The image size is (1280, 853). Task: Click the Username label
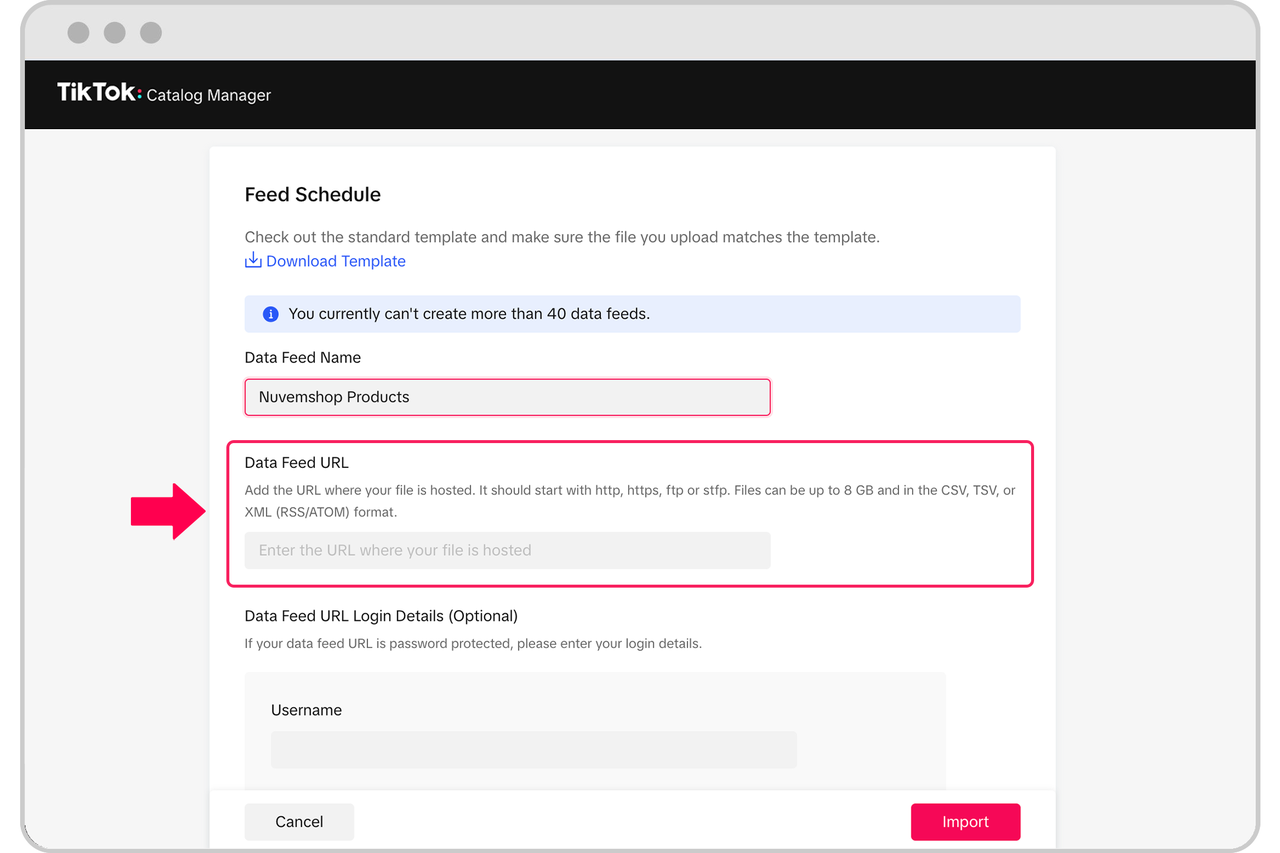click(306, 710)
